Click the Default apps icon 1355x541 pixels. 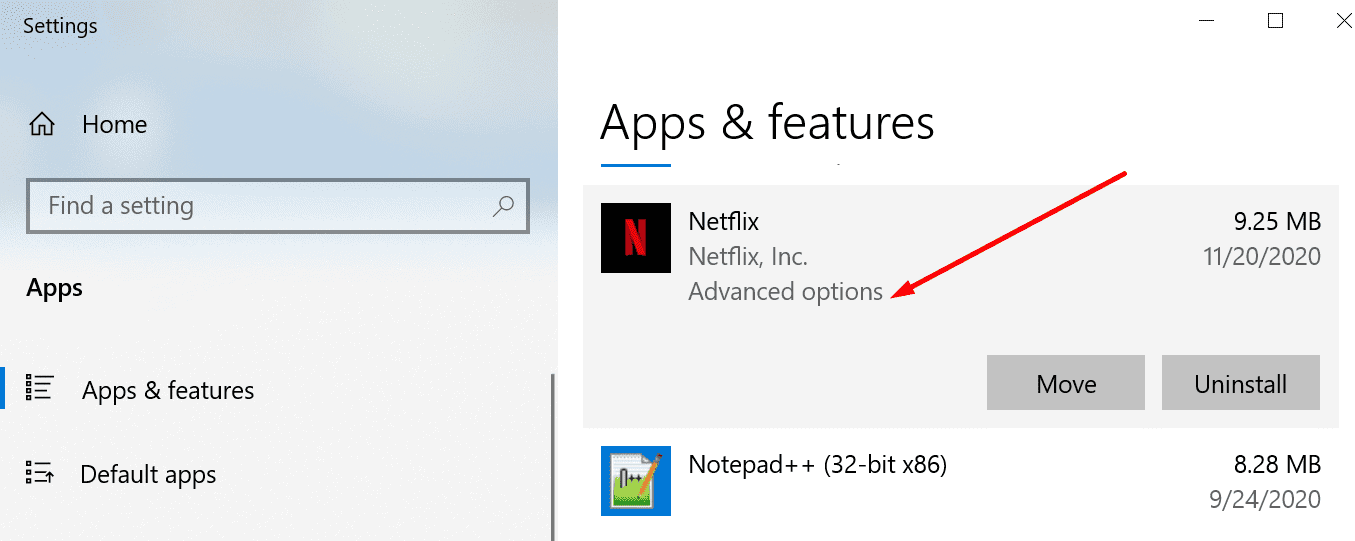click(x=40, y=471)
